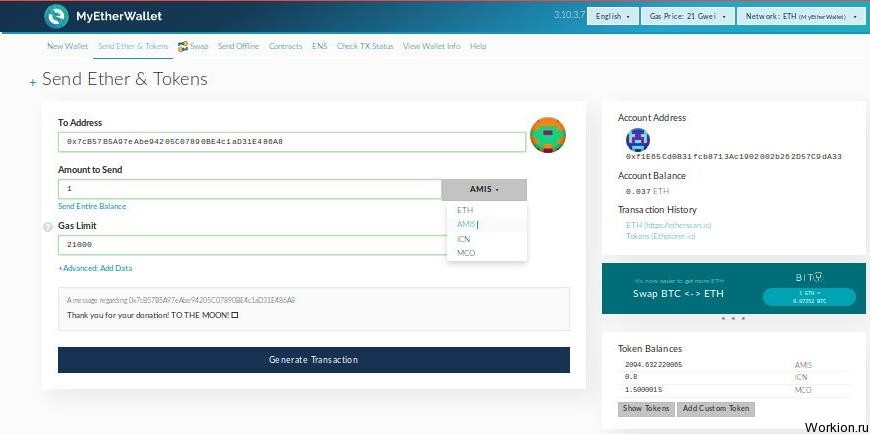Viewport: 870px width, 434px height.
Task: Click the Generate Transaction button
Action: pyautogui.click(x=313, y=360)
